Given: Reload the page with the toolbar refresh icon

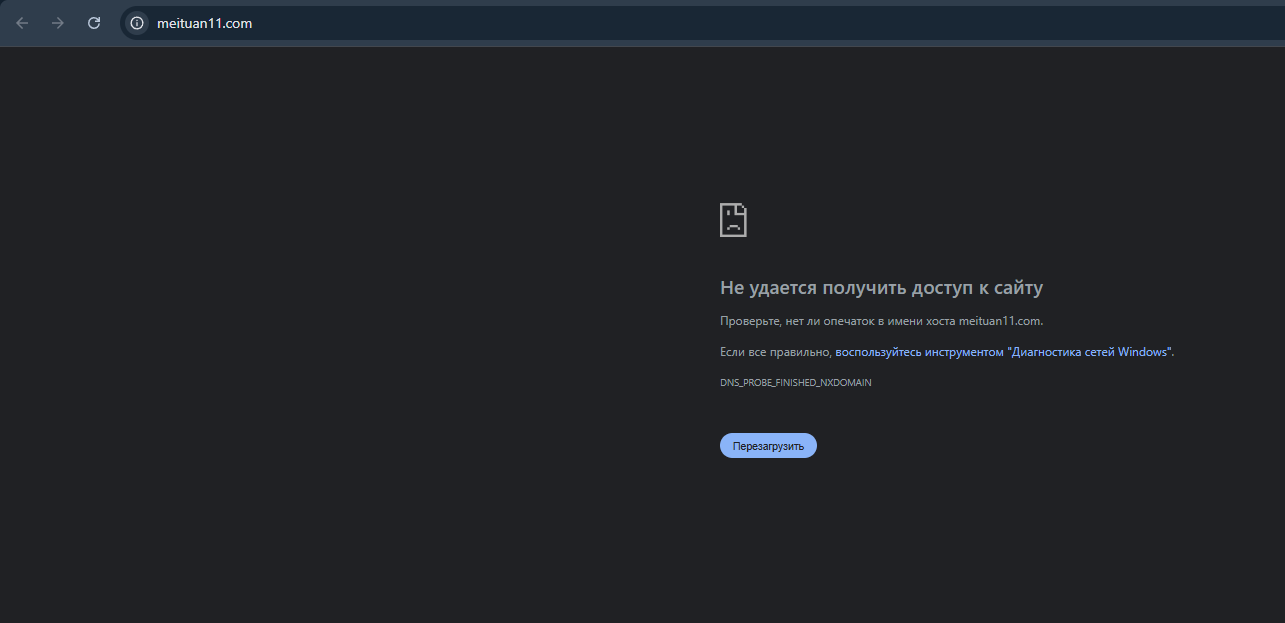Looking at the screenshot, I should tap(94, 23).
